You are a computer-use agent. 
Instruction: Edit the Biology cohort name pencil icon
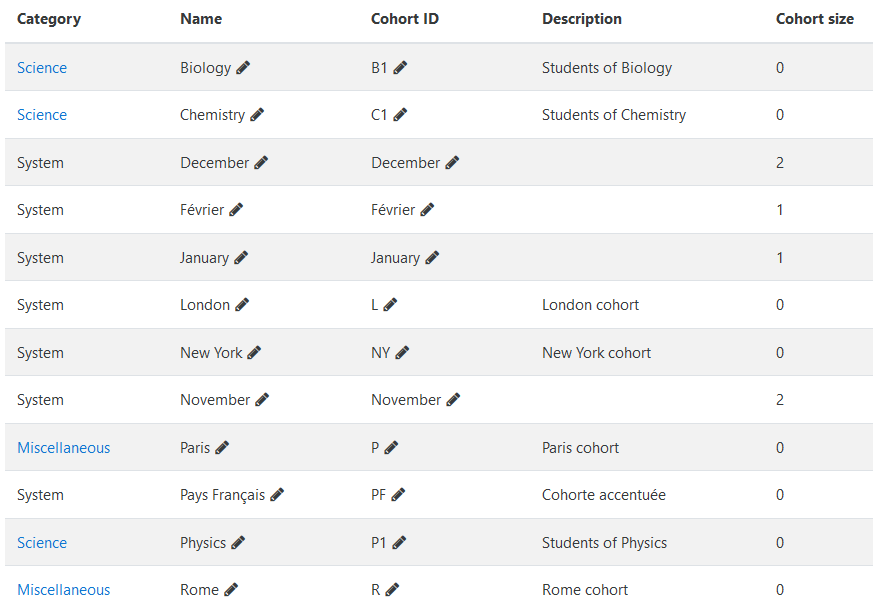243,68
